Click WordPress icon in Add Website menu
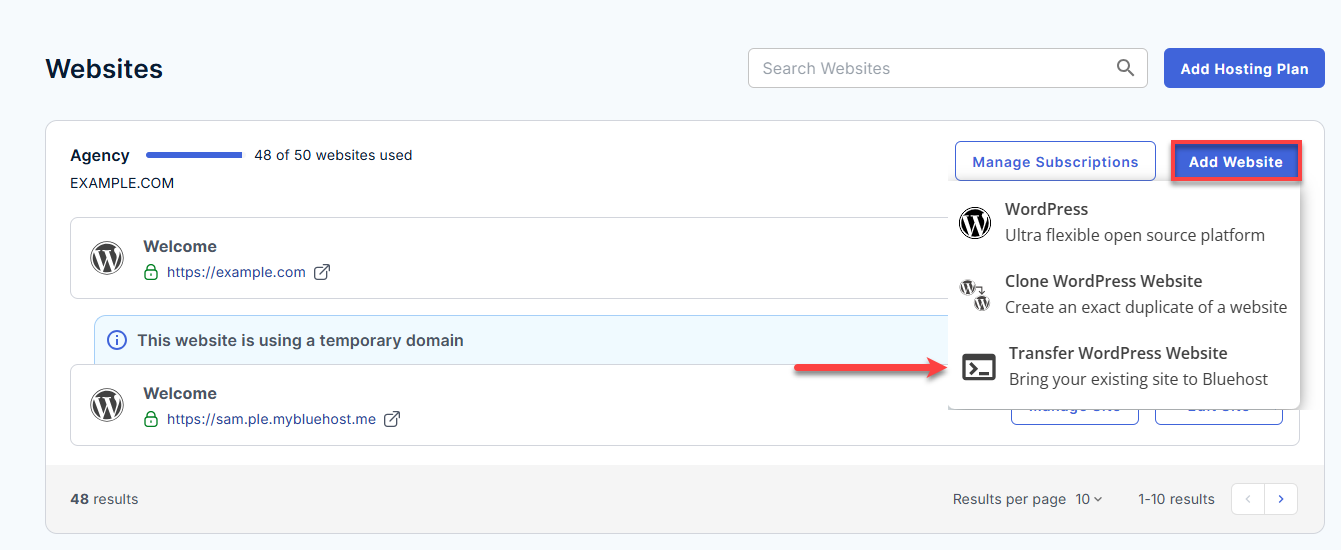This screenshot has width=1341, height=550. (975, 222)
